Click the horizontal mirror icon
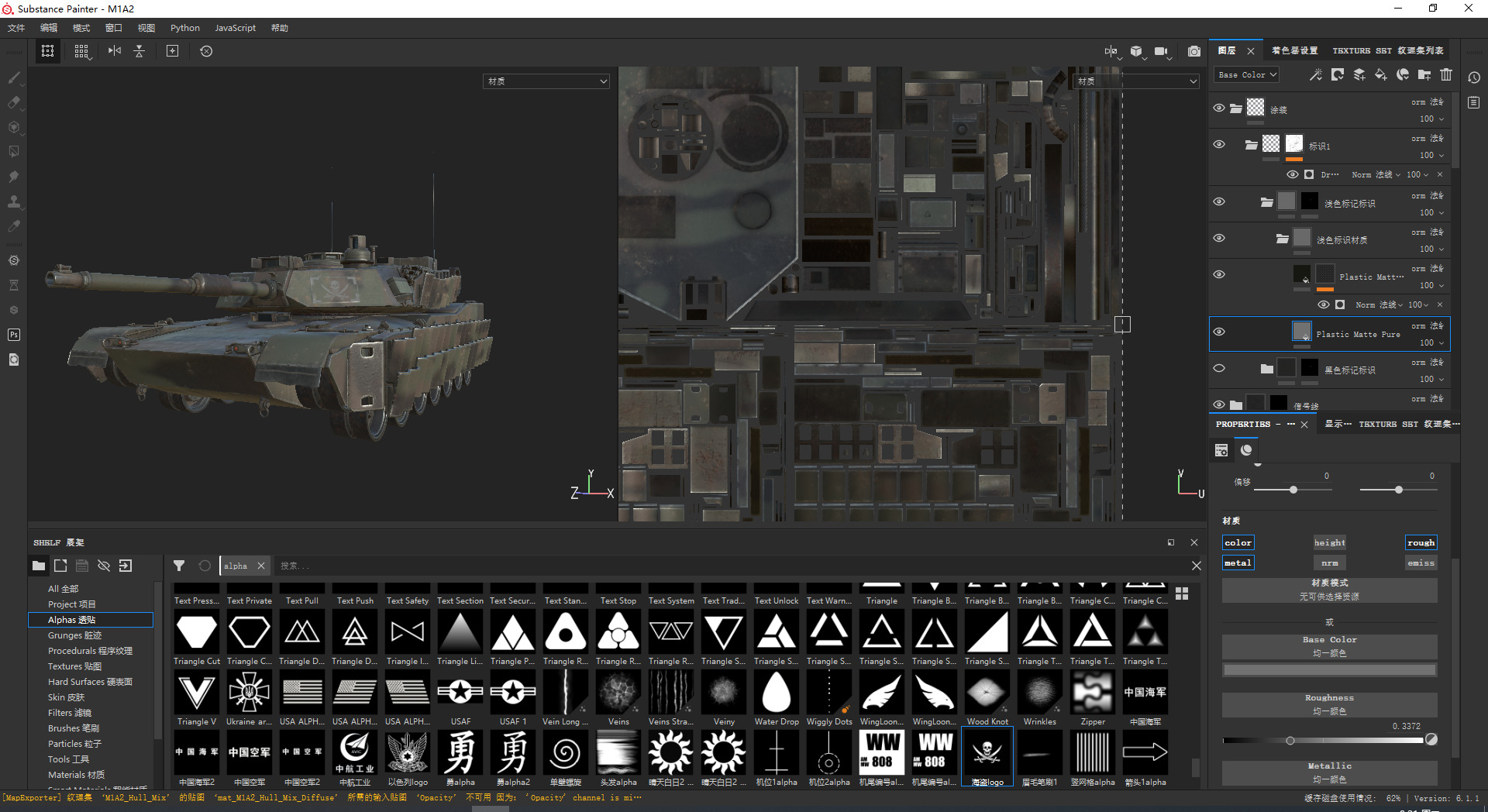Viewport: 1488px width, 812px height. 115,51
